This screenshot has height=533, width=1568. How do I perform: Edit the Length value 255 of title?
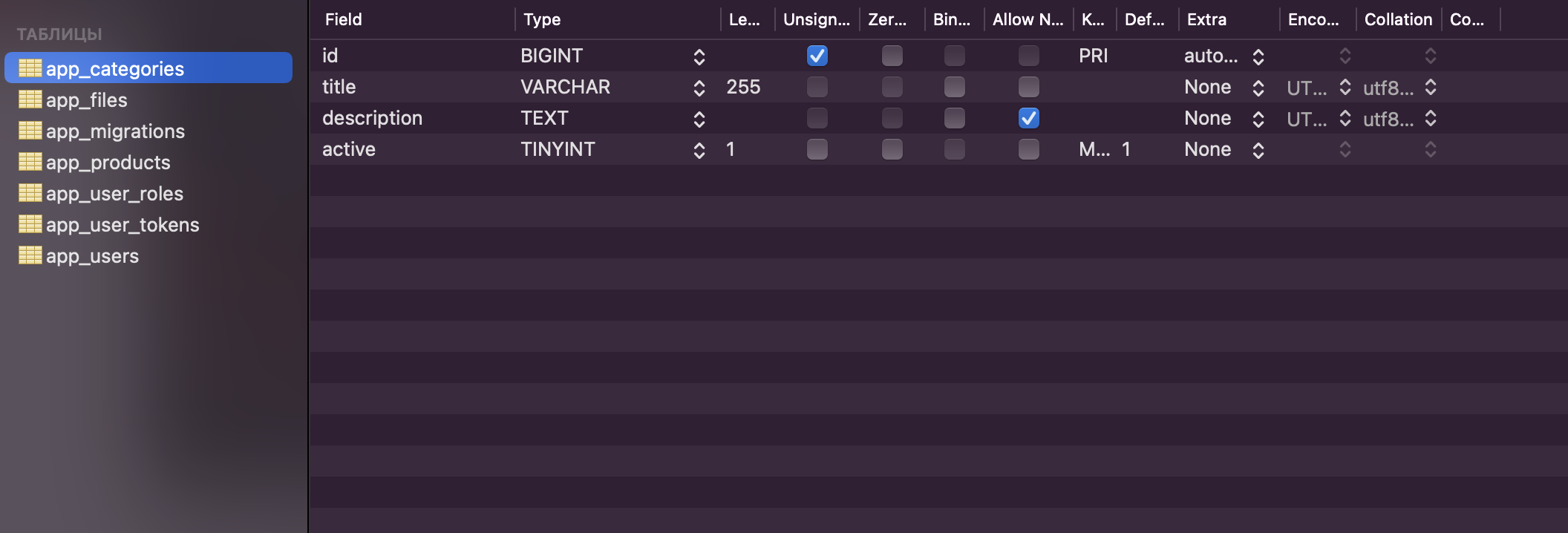click(x=744, y=87)
